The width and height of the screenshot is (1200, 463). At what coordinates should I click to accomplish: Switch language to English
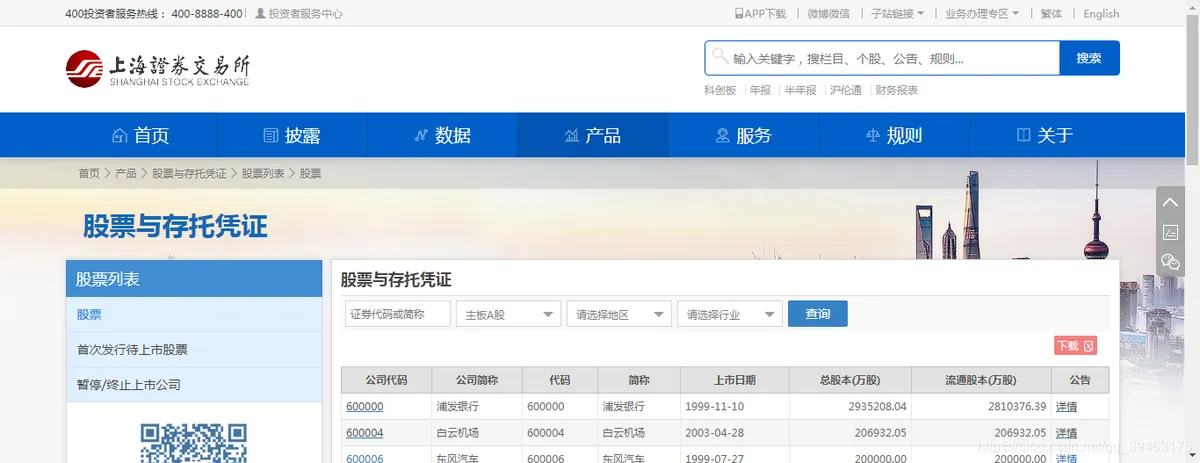click(1101, 14)
